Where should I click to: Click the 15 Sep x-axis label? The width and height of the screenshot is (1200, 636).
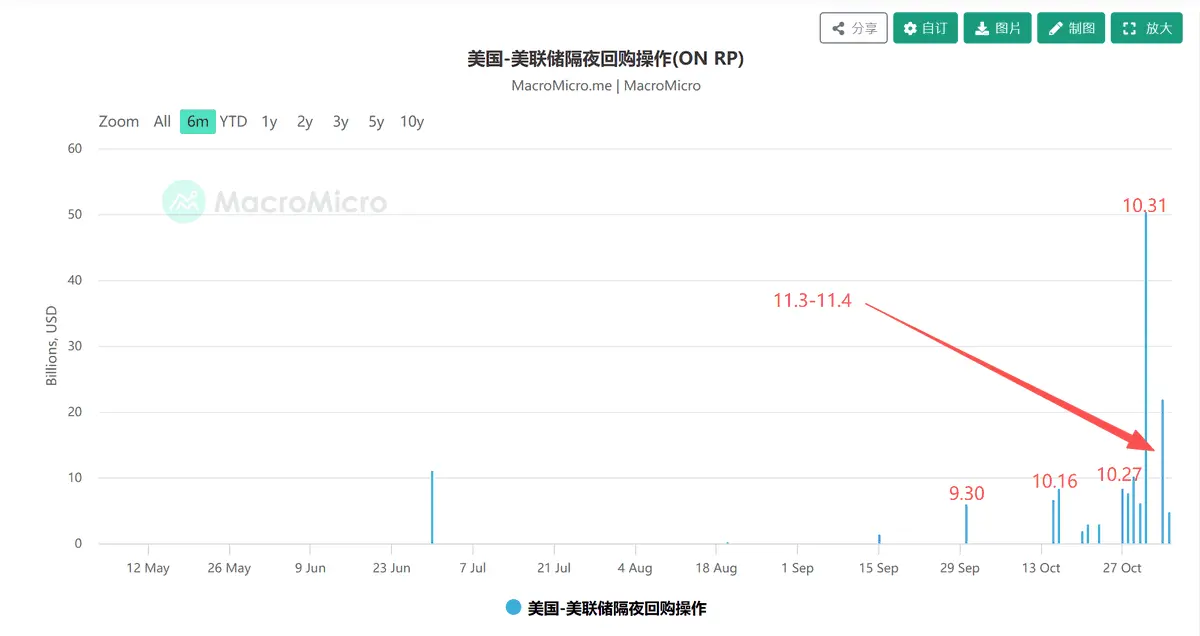[878, 568]
